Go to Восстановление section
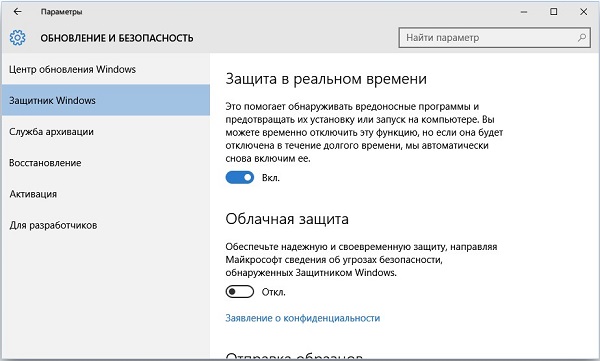Screen dimensions: 600x361 [106, 163]
